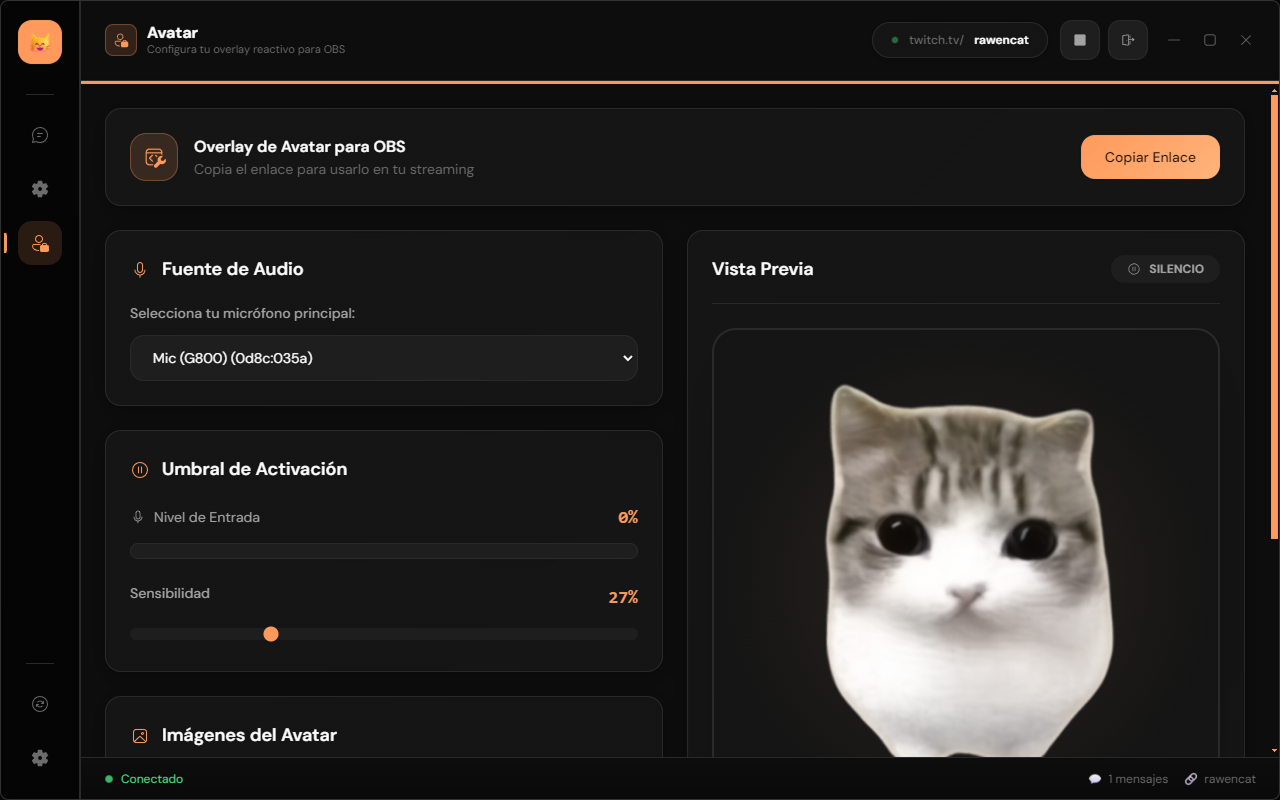Click the sync refresh icon in sidebar

point(40,704)
